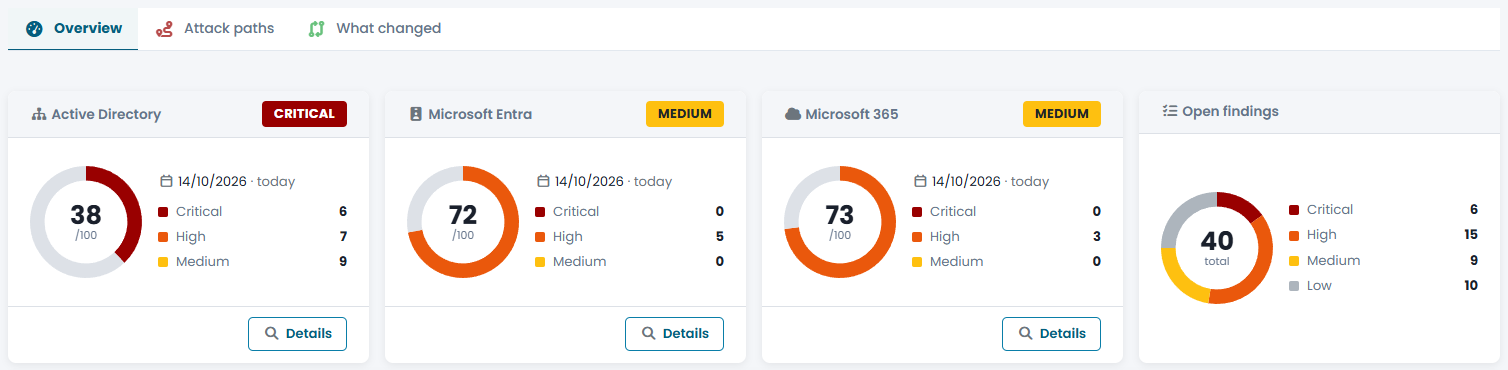
Task: Open the What changed tab
Action: click(374, 29)
